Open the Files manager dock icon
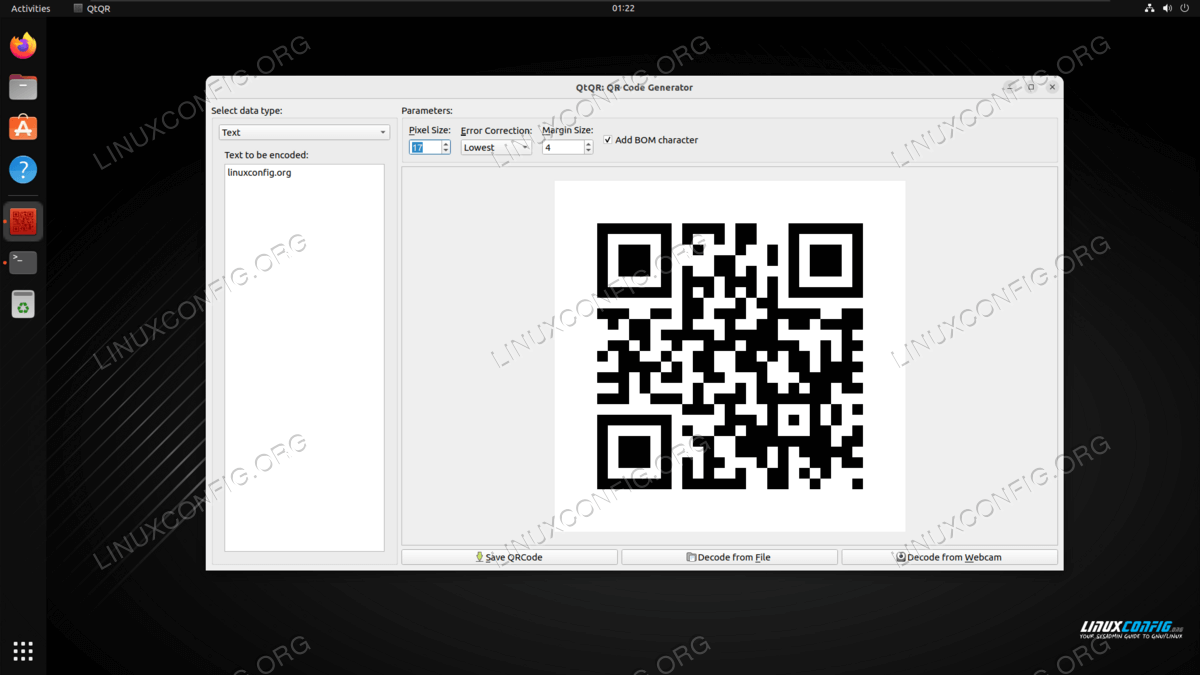Viewport: 1200px width, 675px height. tap(23, 87)
